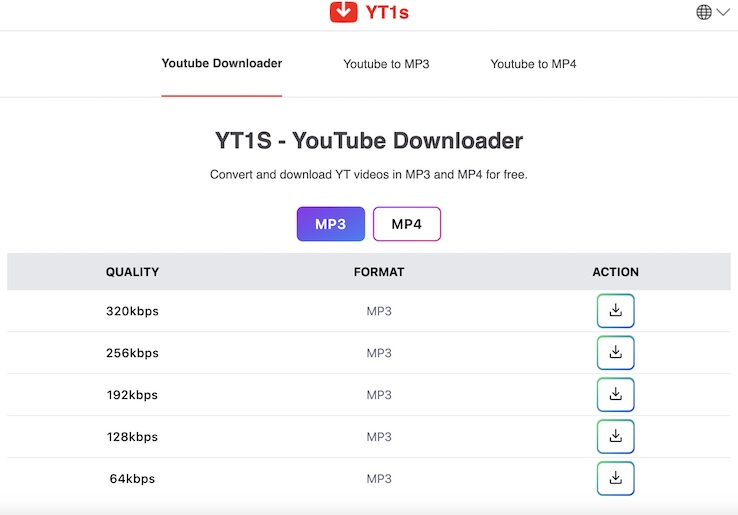Open the Youtube Downloader tab

point(222,64)
